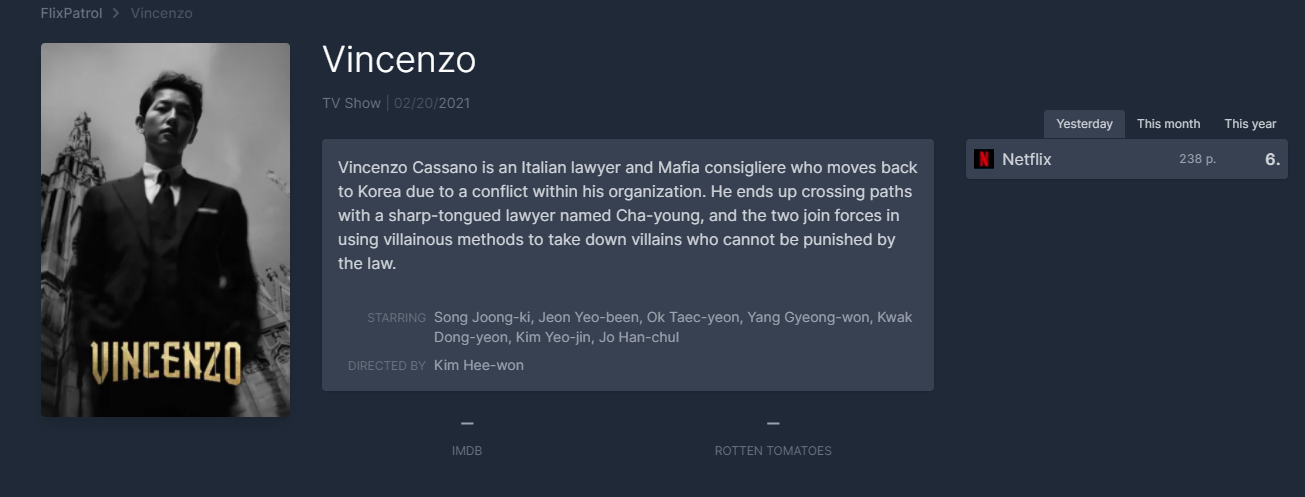Click the IMDB rating label
The image size is (1305, 497).
[467, 451]
